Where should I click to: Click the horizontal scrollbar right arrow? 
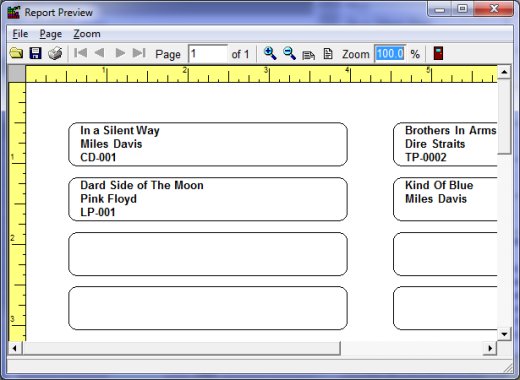point(490,348)
